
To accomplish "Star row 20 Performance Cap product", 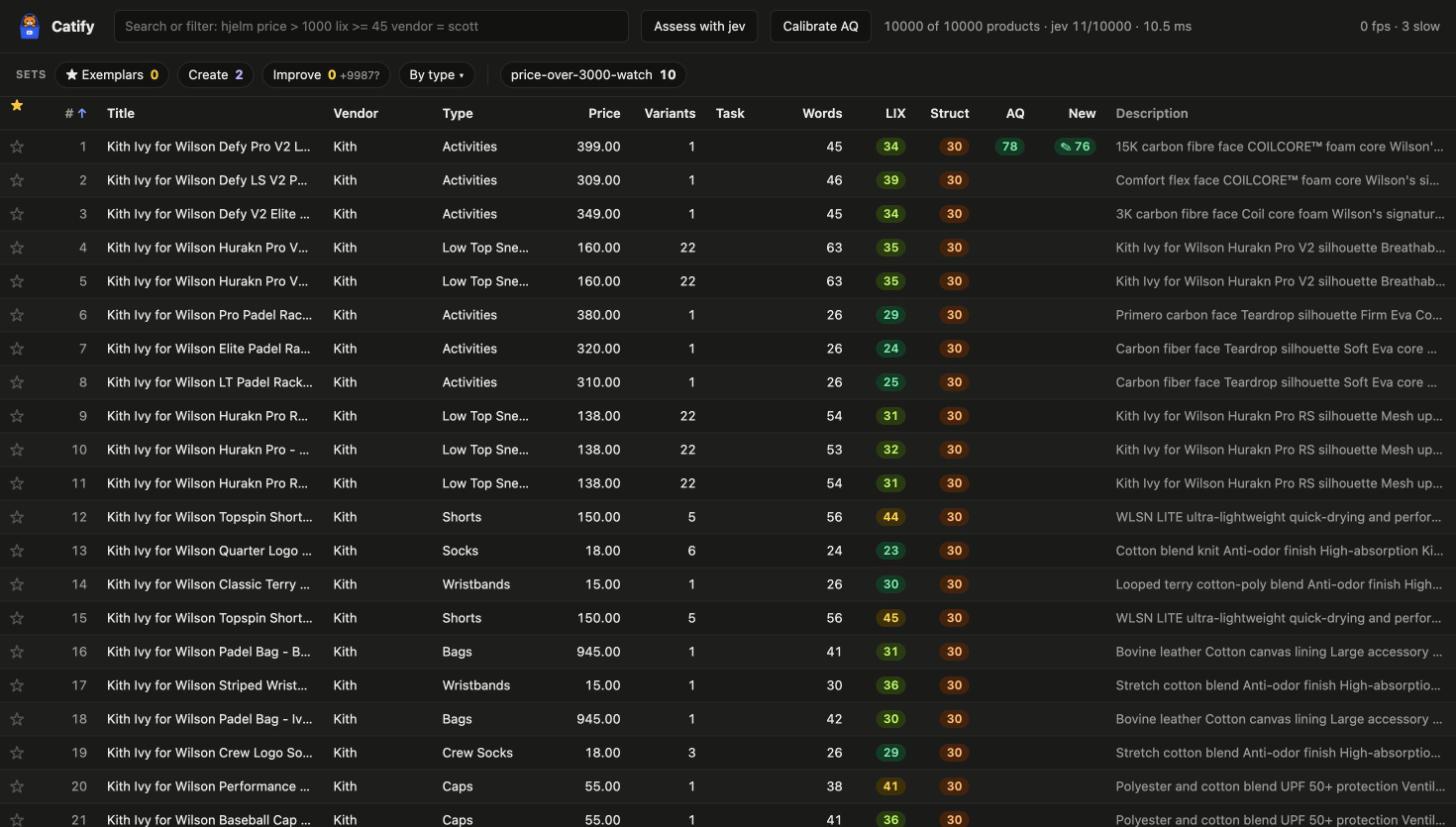I will (x=17, y=787).
